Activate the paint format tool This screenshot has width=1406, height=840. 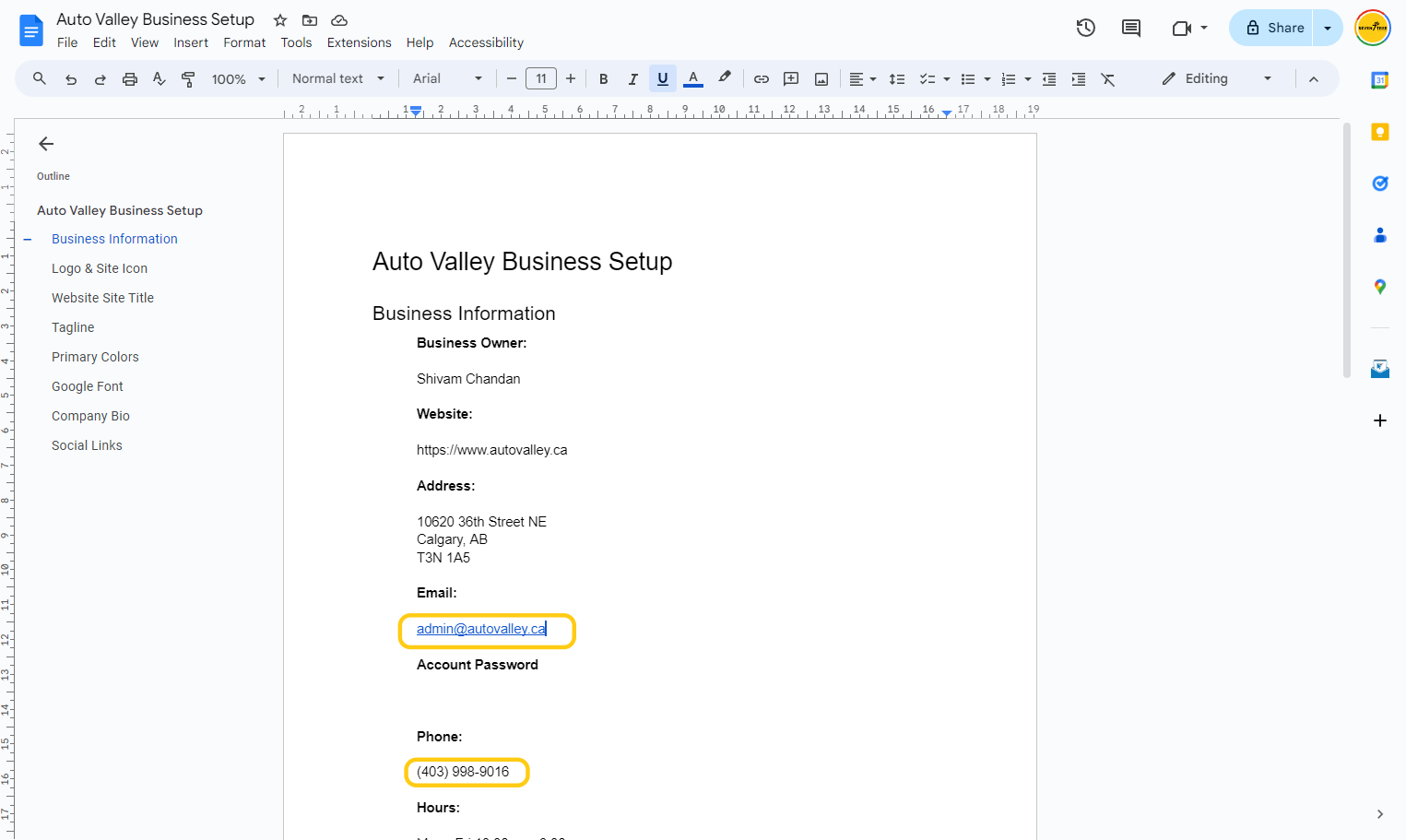[188, 79]
